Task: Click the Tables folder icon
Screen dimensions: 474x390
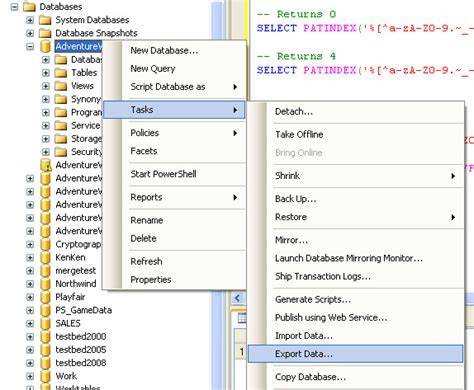Action: click(61, 73)
